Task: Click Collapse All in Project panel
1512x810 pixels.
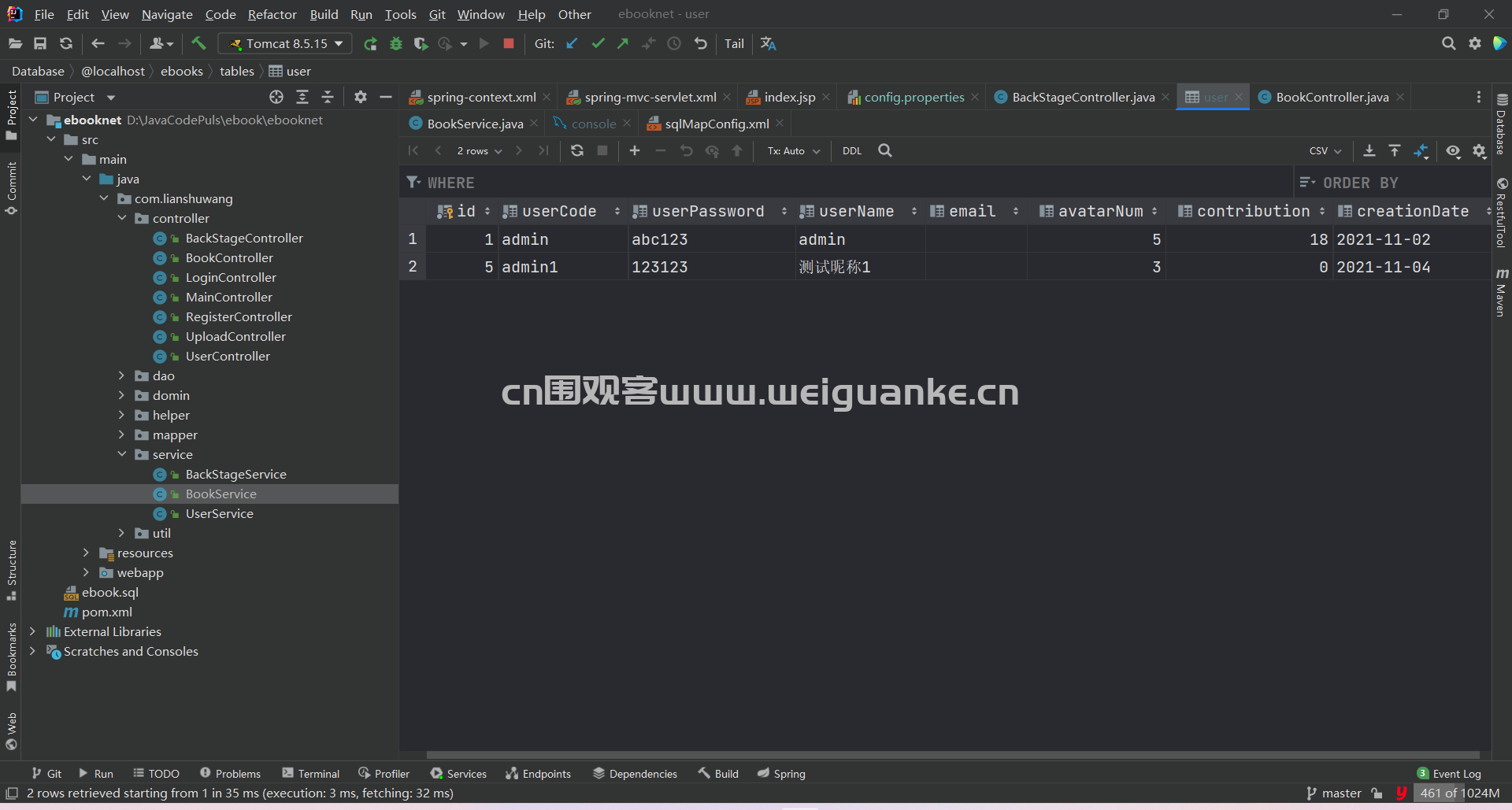Action: click(x=328, y=97)
